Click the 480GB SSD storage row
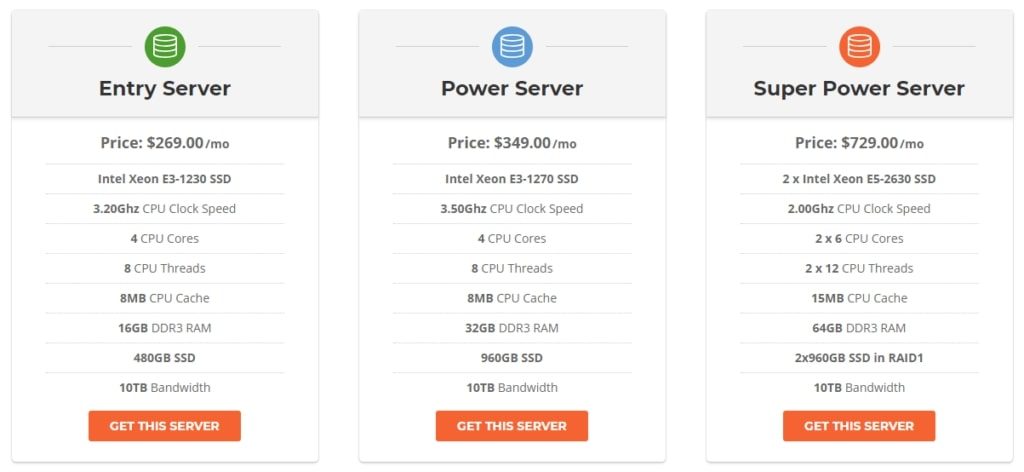This screenshot has width=1024, height=472. point(165,358)
